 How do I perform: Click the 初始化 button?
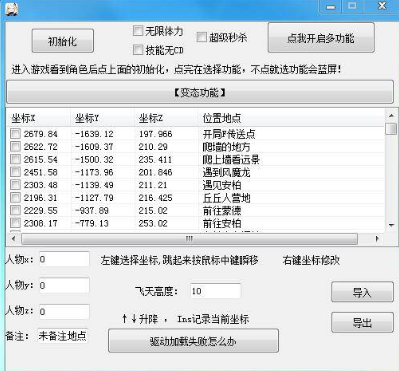pyautogui.click(x=63, y=41)
